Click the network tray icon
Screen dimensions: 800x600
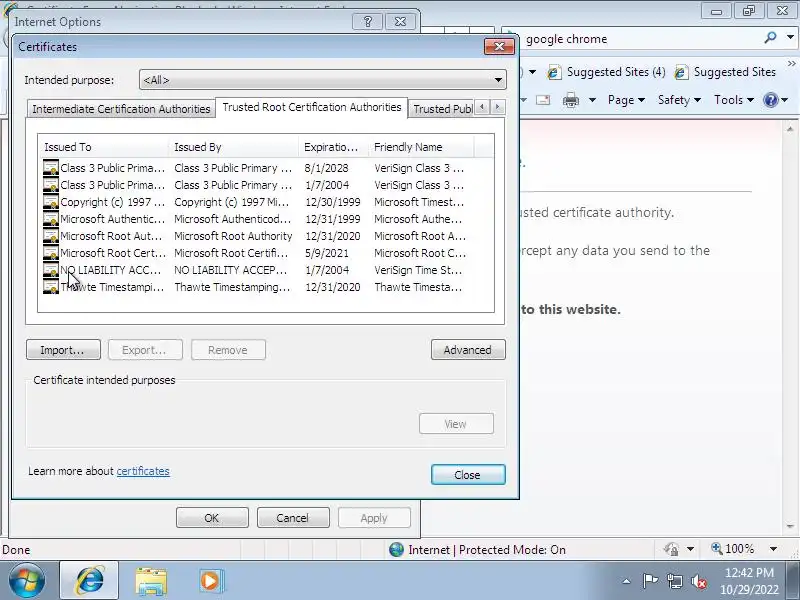674,581
